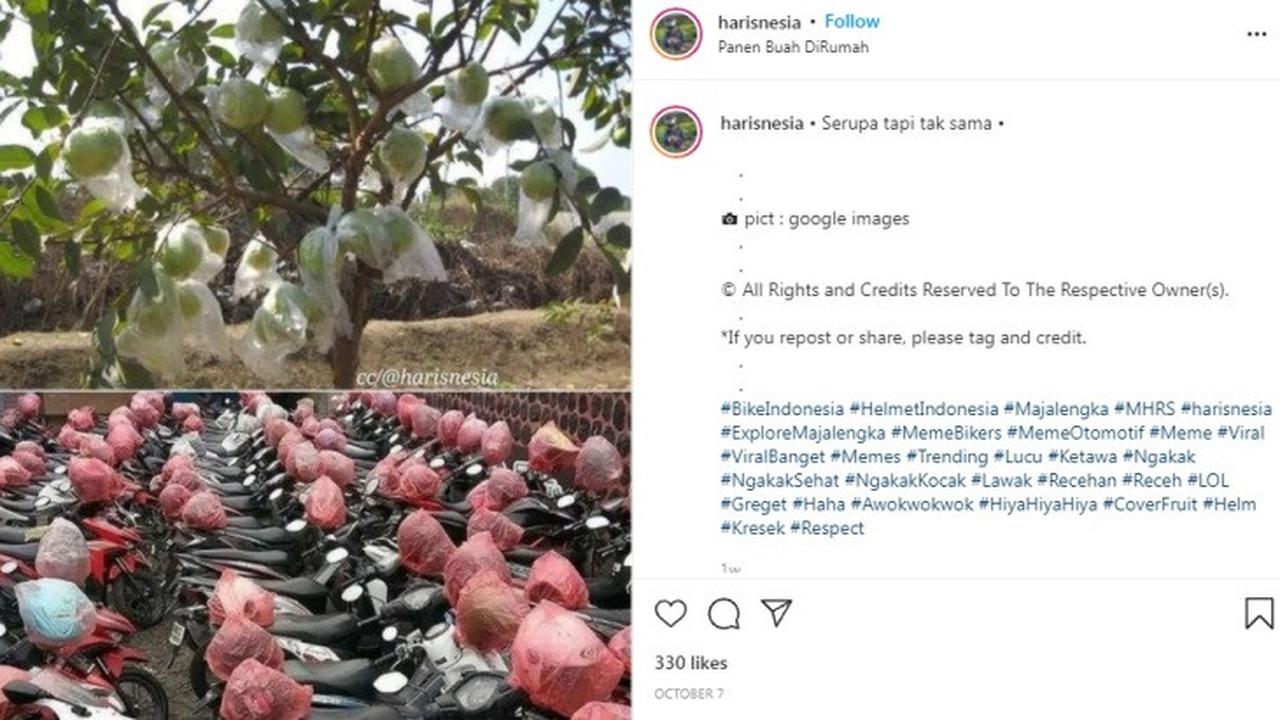
Task: Share post using paper plane icon
Action: (777, 613)
